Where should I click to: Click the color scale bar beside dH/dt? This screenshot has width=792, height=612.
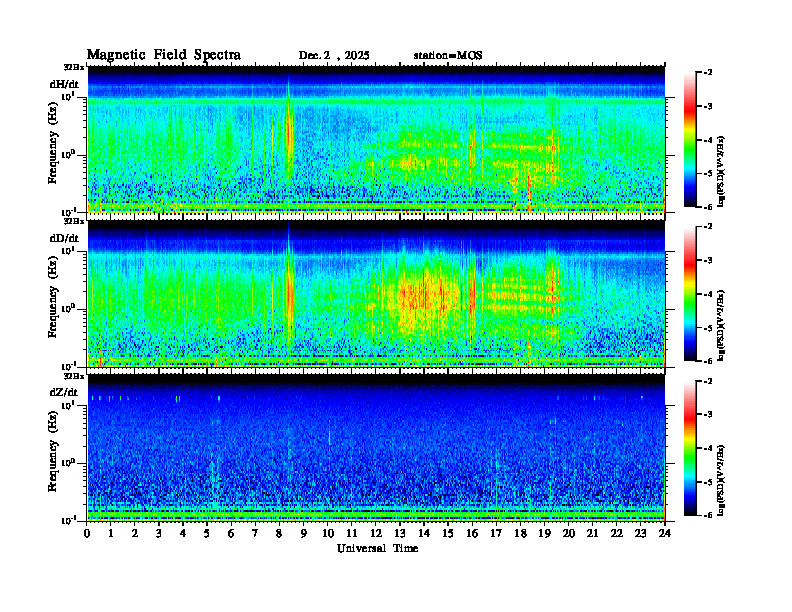(689, 139)
